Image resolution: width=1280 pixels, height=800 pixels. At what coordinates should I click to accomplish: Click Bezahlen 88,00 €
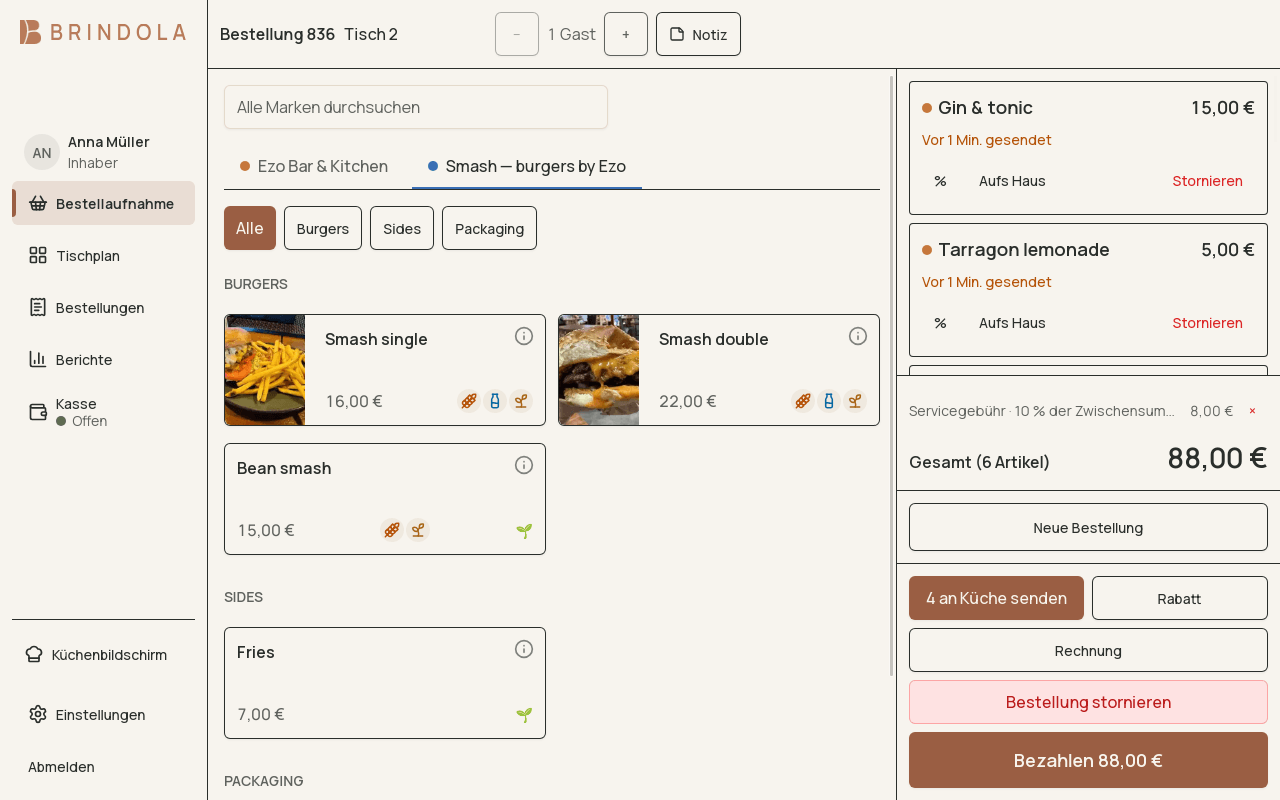click(1088, 760)
